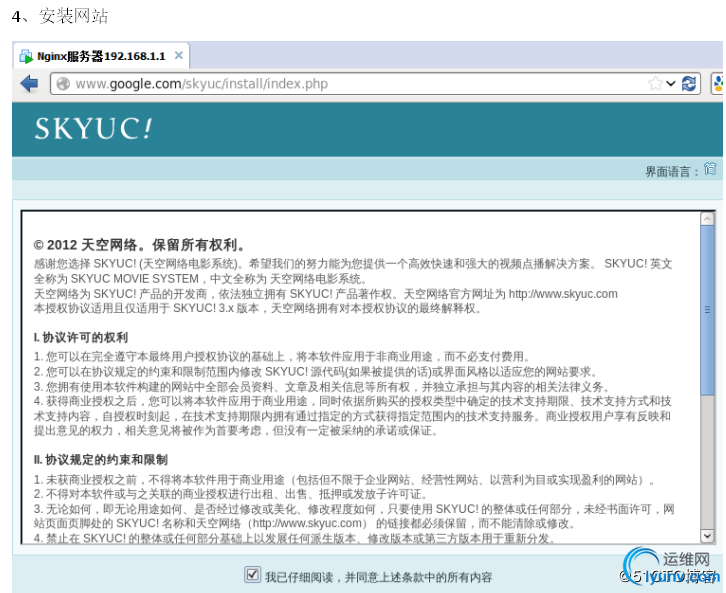Click the globe site identity icon

coord(63,84)
